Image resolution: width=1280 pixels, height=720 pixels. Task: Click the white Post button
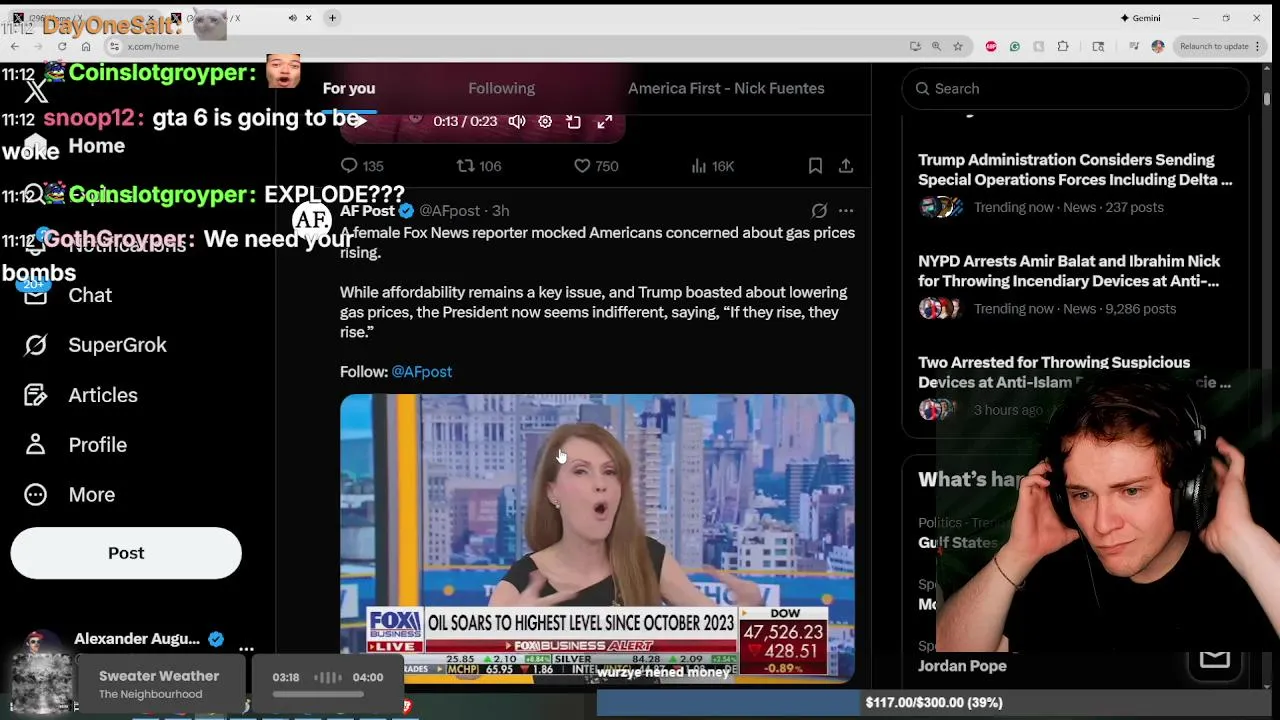coord(126,553)
